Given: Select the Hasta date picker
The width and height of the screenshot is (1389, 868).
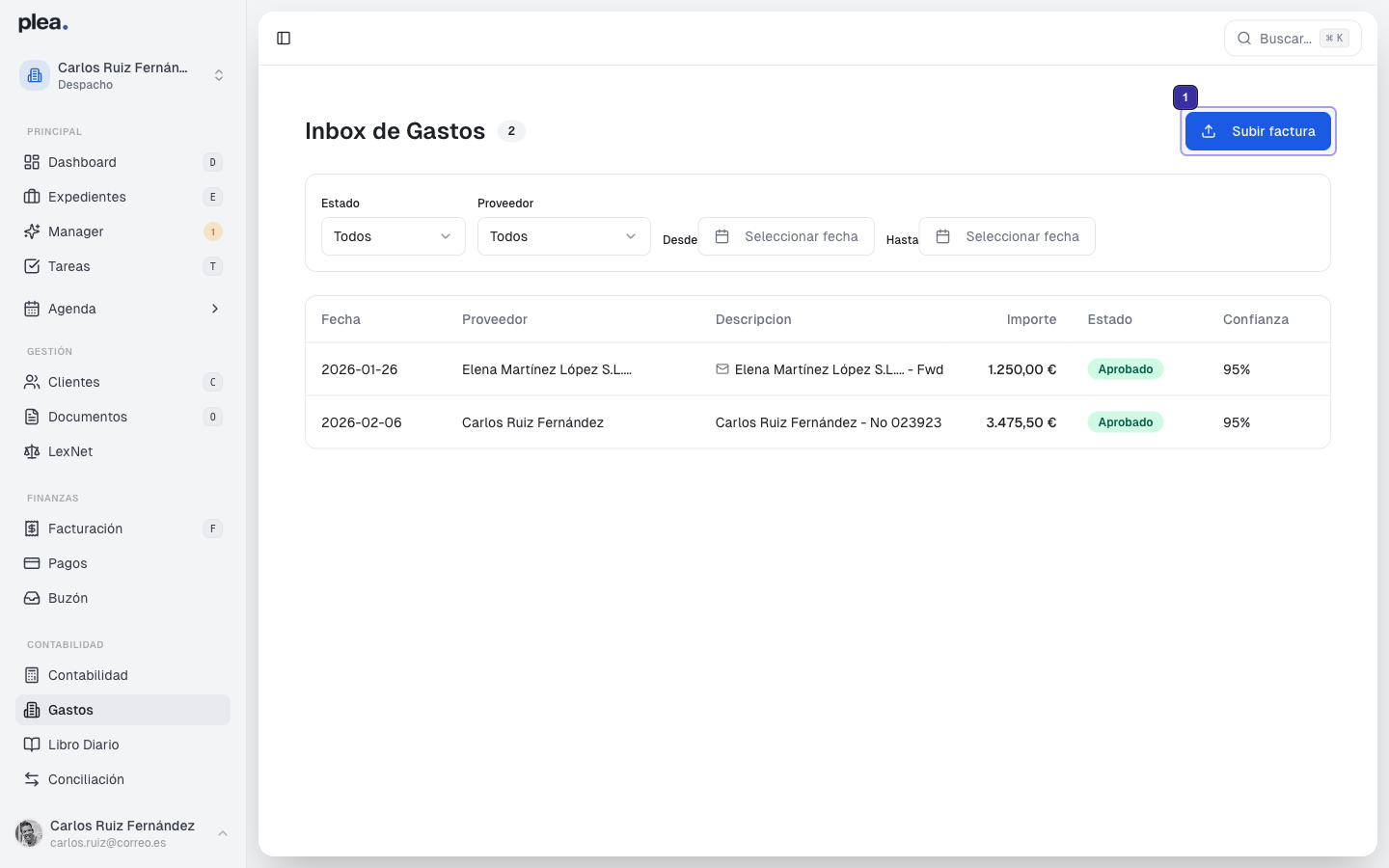Looking at the screenshot, I should 1007,236.
